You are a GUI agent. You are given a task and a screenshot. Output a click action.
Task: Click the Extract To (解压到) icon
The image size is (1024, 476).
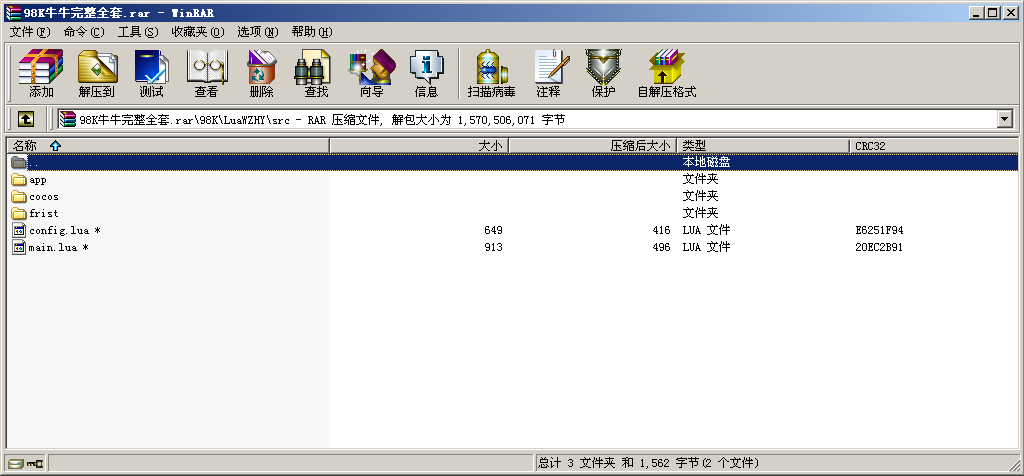pos(97,73)
